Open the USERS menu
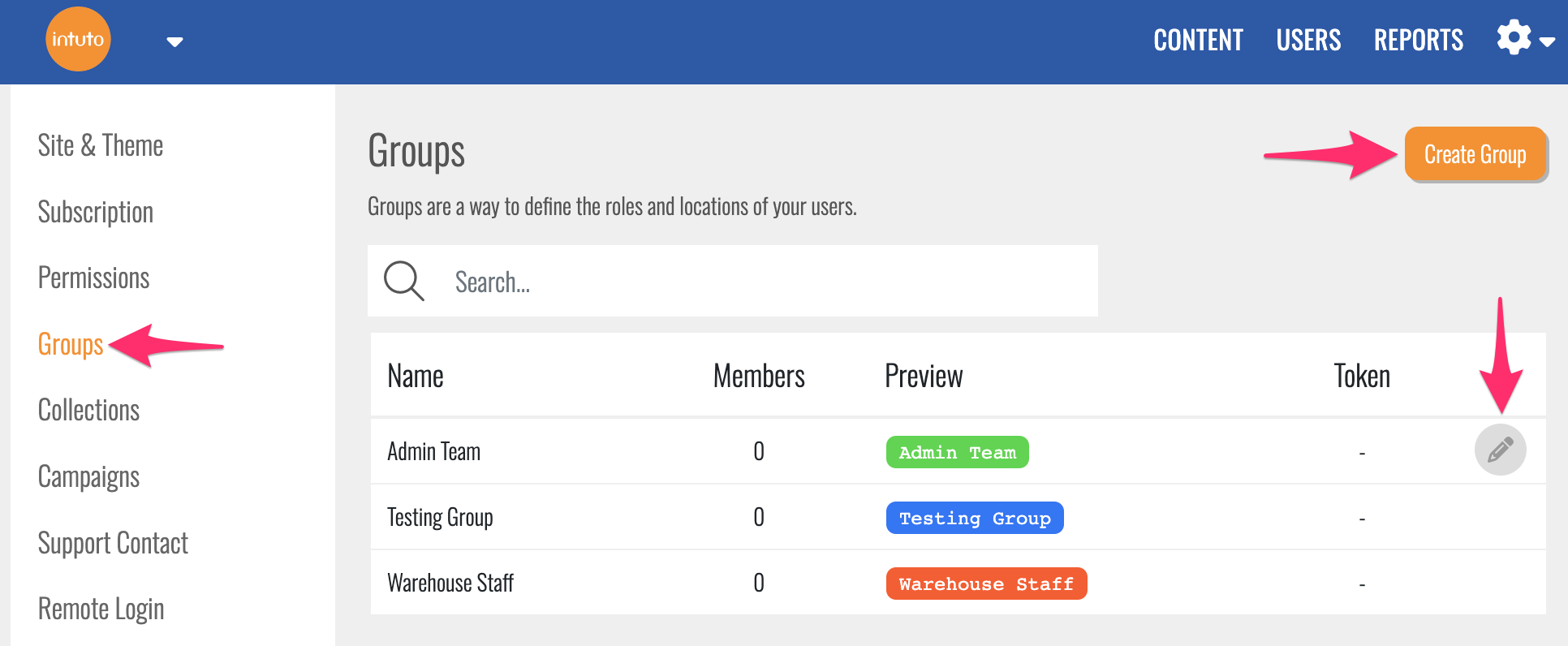1568x646 pixels. 1308,40
